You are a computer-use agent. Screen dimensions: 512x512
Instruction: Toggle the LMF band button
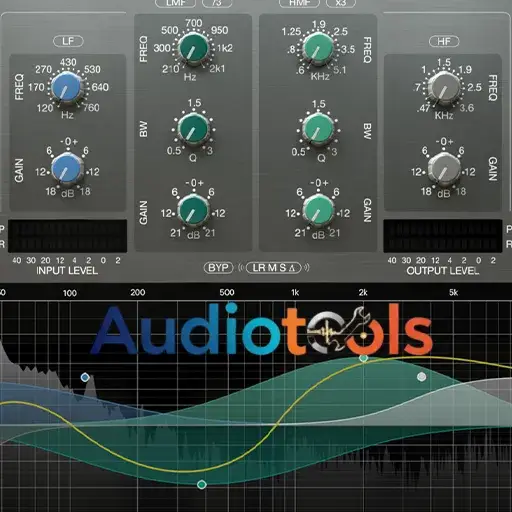176,3
